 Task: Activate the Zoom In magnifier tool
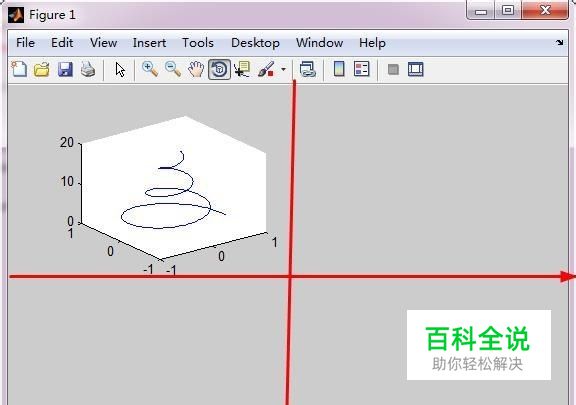click(x=150, y=69)
